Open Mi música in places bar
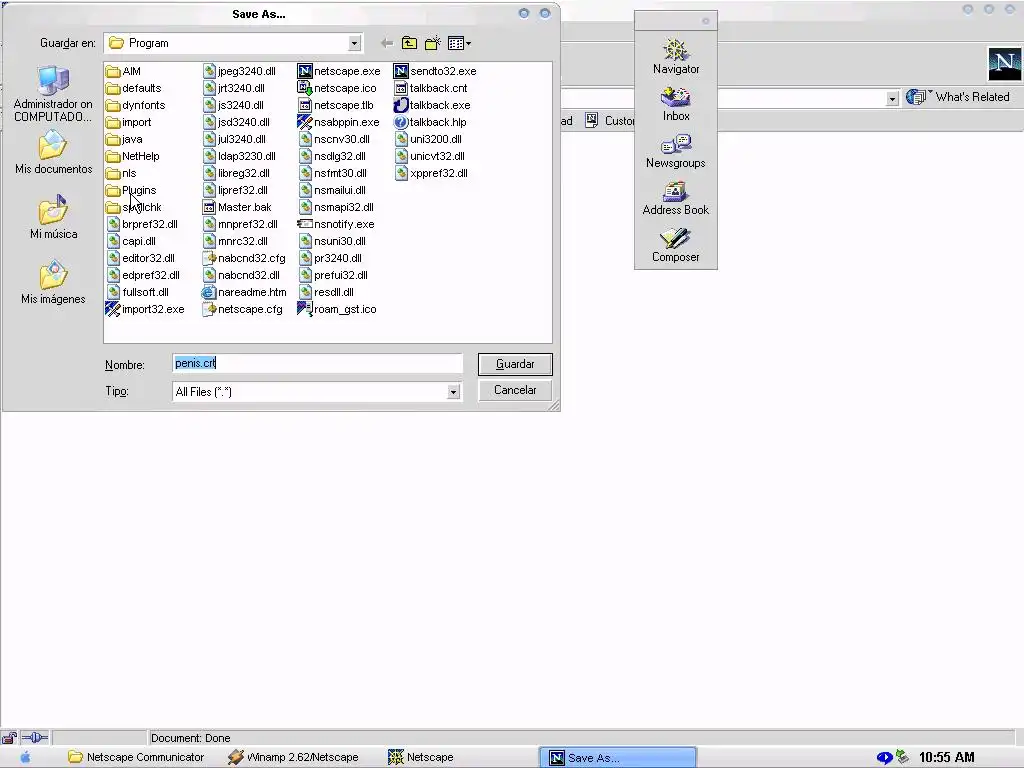Viewport: 1024px width, 768px height. 54,217
